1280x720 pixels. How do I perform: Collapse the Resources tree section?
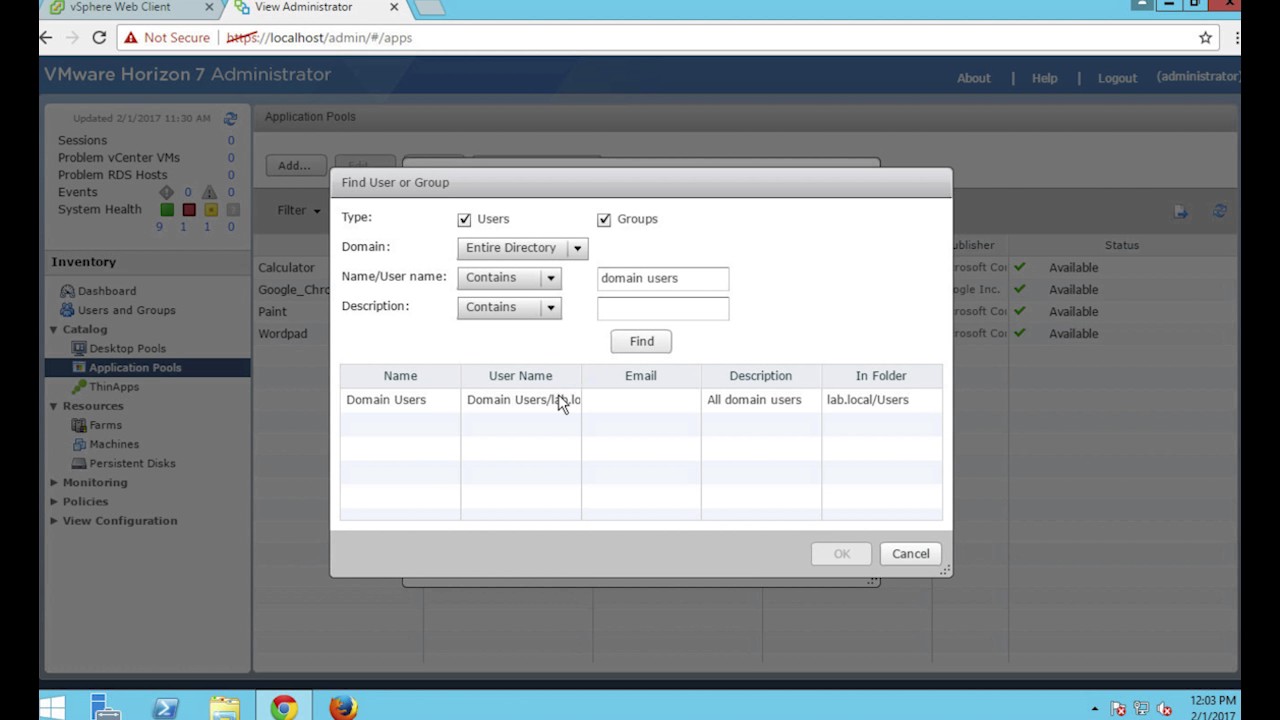coord(54,406)
